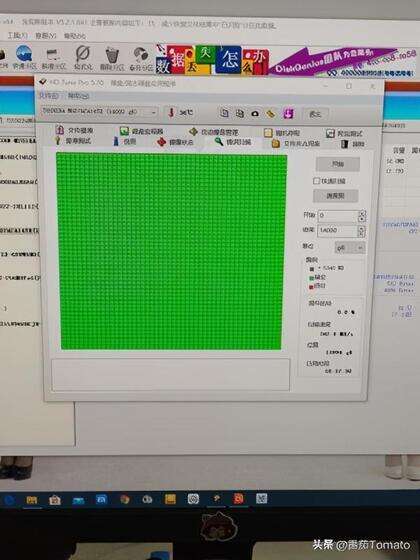Switch to the Health status tab
Viewport: 420px width, 560px height.
tap(176, 142)
